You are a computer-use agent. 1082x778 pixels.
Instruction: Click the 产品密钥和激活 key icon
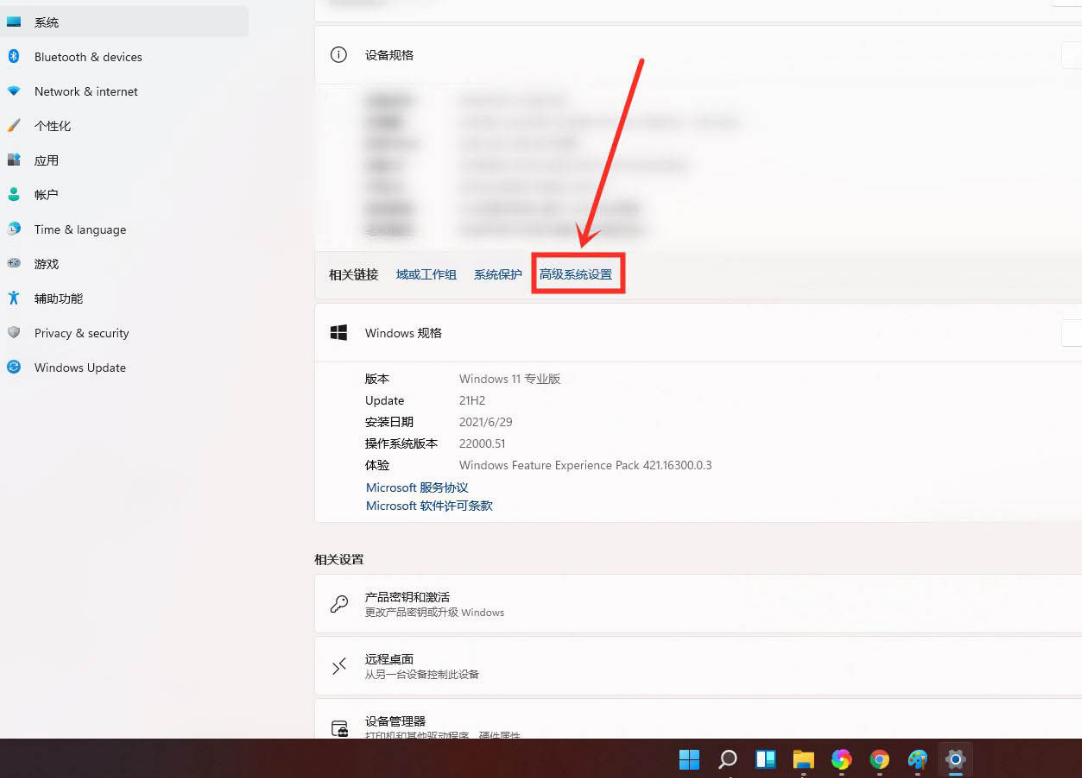pyautogui.click(x=338, y=603)
